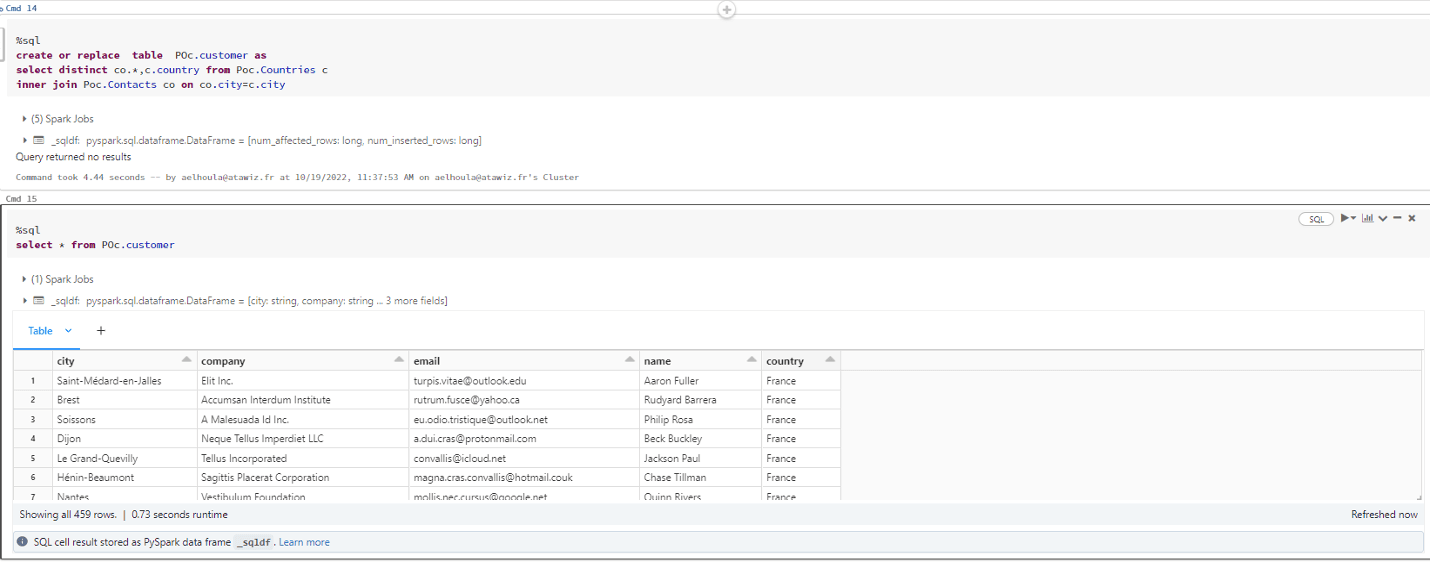Expand the (5) Spark Jobs section
1430x562 pixels.
click(25, 119)
